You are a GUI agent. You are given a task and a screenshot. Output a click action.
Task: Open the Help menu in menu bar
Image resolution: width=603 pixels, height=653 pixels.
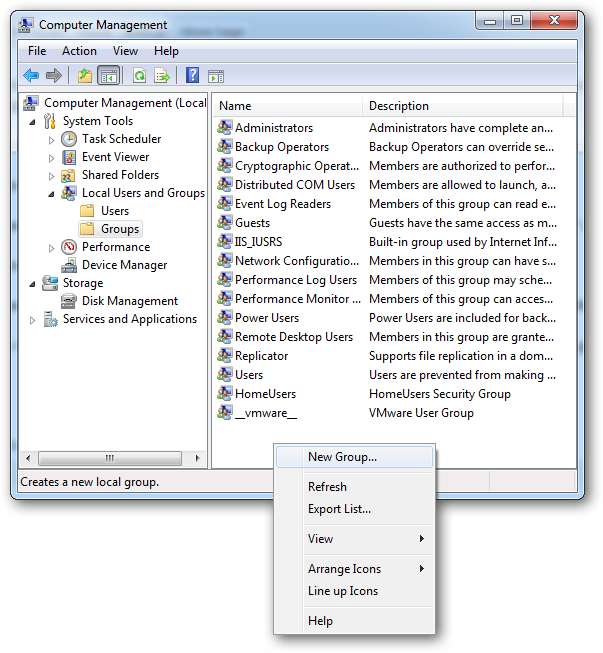point(166,51)
